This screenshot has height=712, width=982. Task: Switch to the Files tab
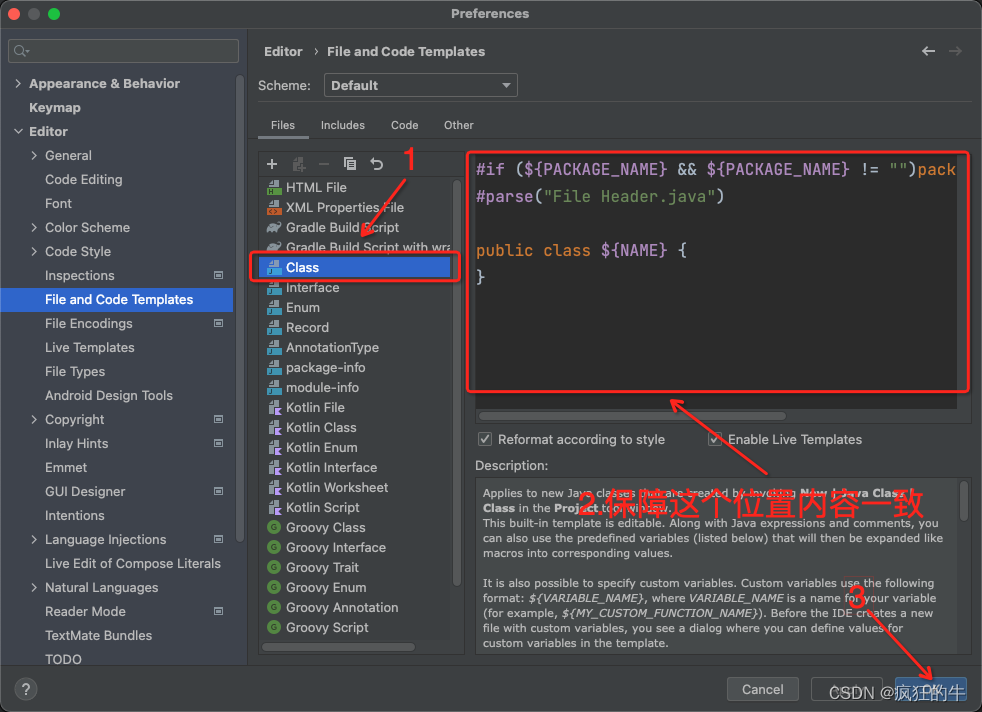click(282, 125)
